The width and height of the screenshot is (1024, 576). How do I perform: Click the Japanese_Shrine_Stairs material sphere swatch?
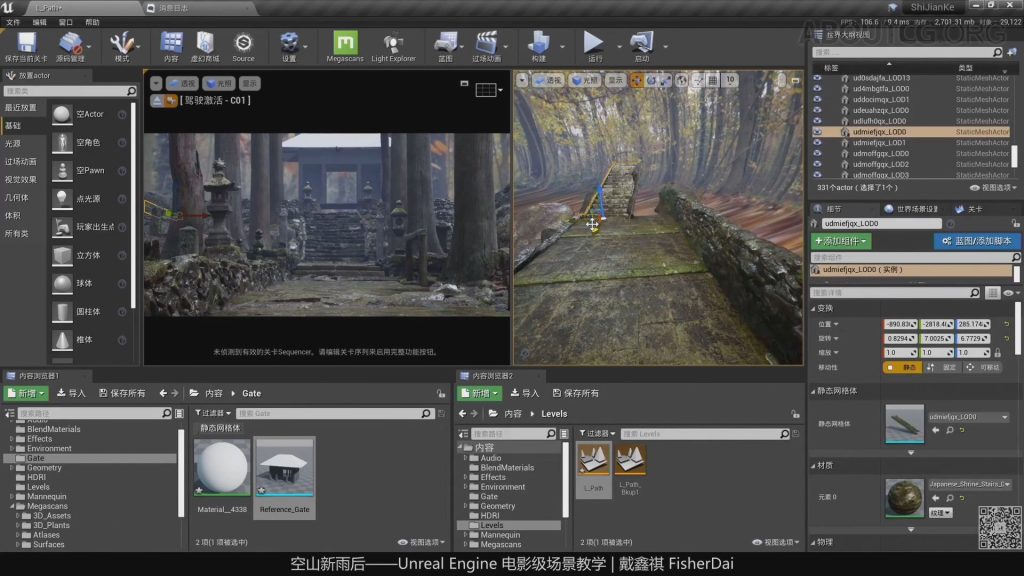[904, 497]
